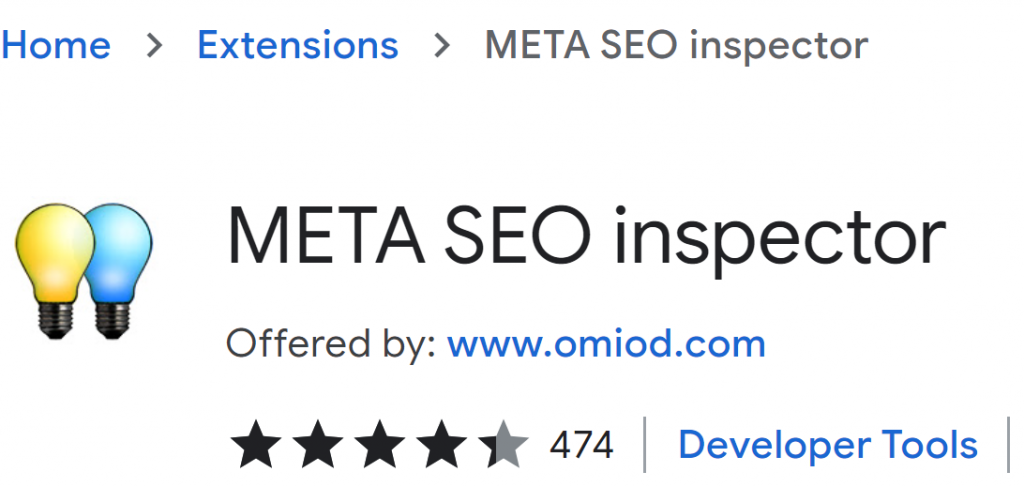Click the second rating star
Image resolution: width=1024 pixels, height=487 pixels.
point(317,445)
